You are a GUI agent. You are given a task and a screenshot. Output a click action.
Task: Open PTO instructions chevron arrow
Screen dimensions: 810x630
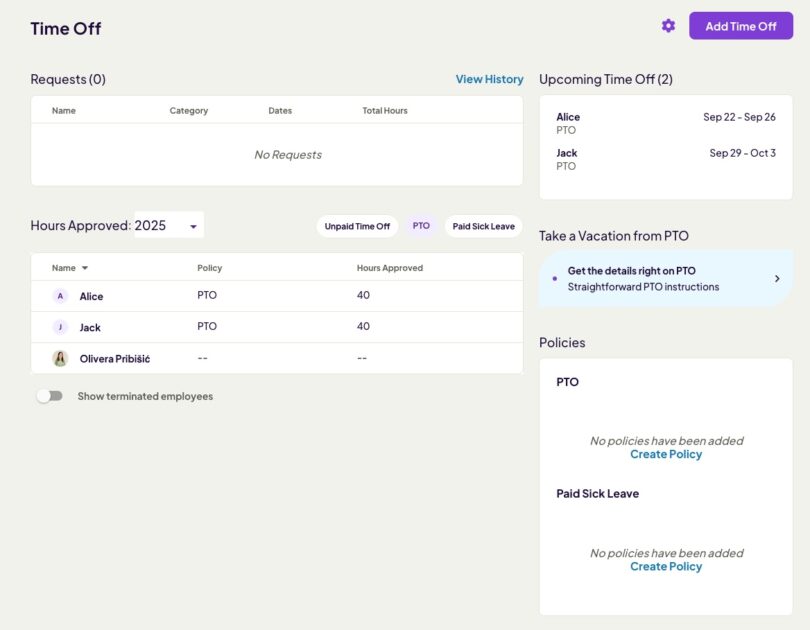[x=777, y=279]
